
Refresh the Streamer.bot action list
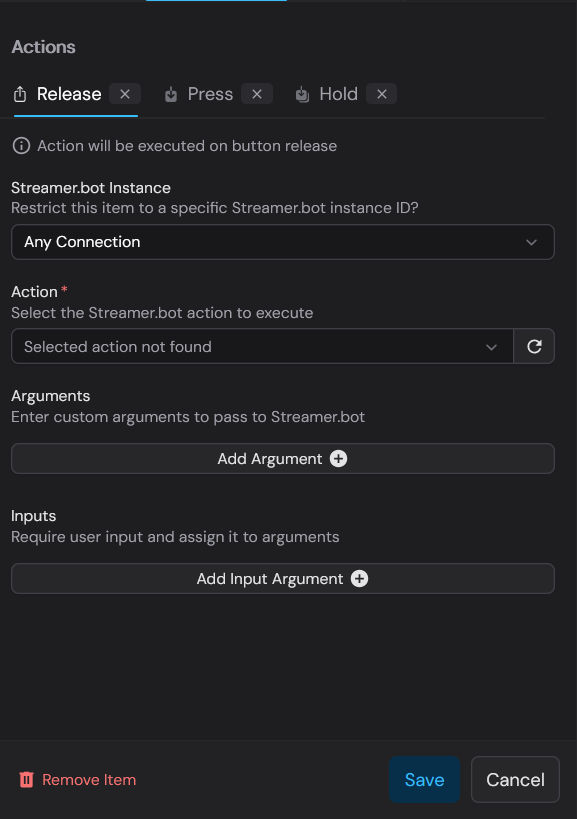535,346
